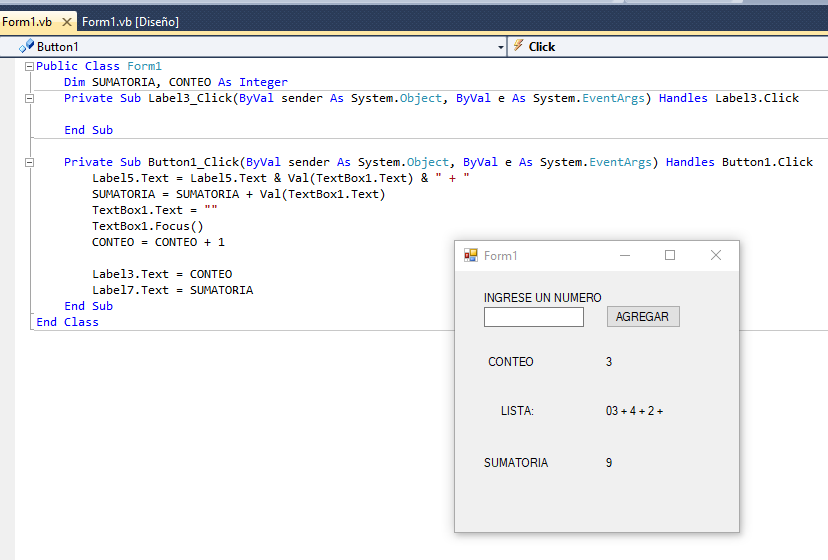Viewport: 828px width, 560px height.
Task: Click the CONTEO = CONTEO + 1 line
Action: [x=158, y=242]
